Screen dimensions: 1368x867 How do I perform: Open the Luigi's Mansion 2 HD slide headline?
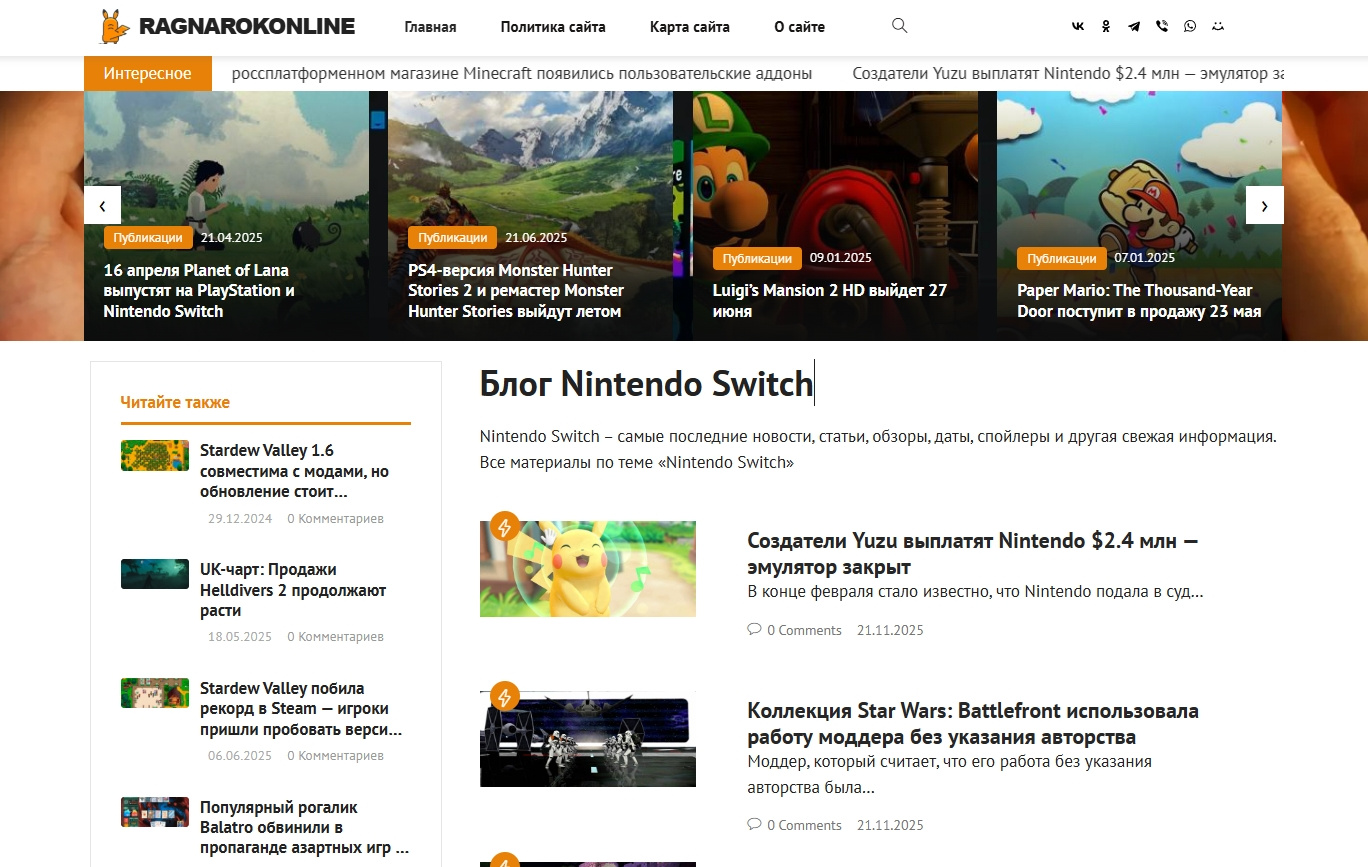(x=830, y=301)
